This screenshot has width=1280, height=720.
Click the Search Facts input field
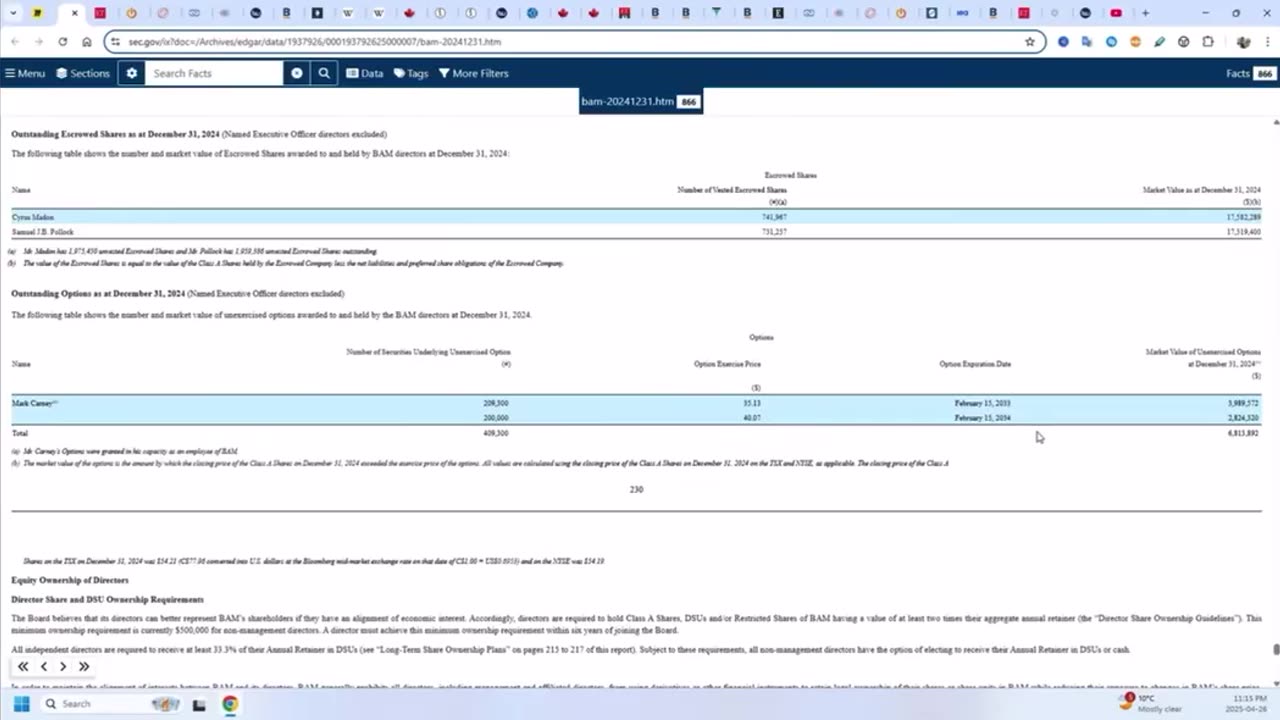214,73
